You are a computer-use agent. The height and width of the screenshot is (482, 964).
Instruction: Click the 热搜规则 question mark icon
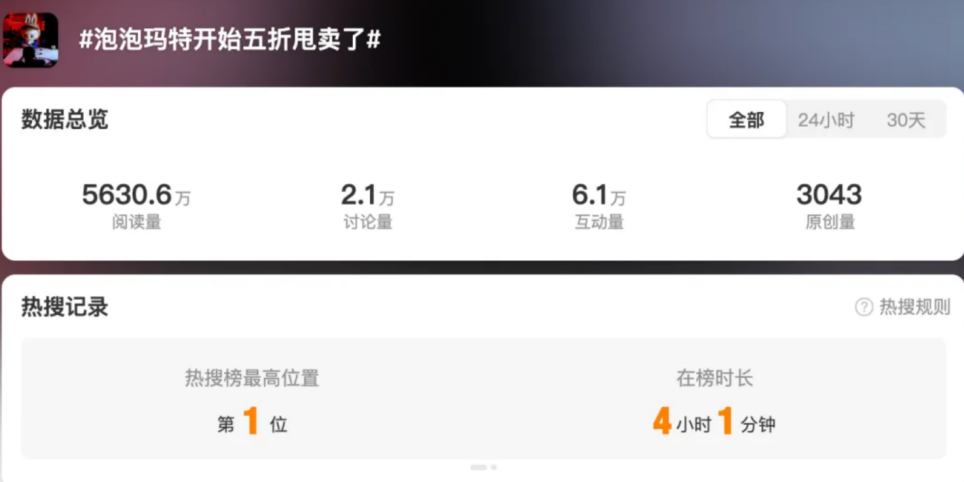864,307
